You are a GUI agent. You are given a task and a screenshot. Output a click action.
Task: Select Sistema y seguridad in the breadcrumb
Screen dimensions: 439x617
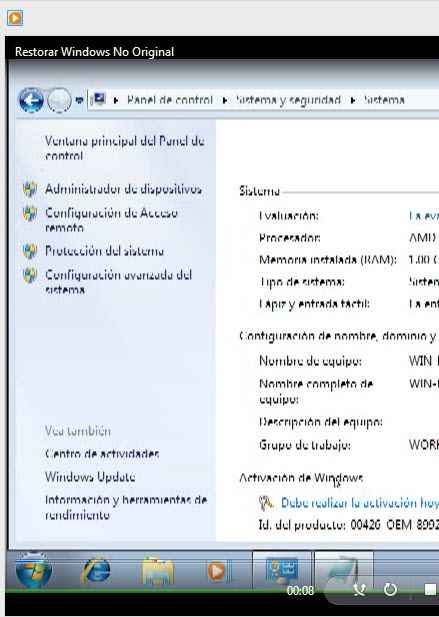tap(288, 100)
